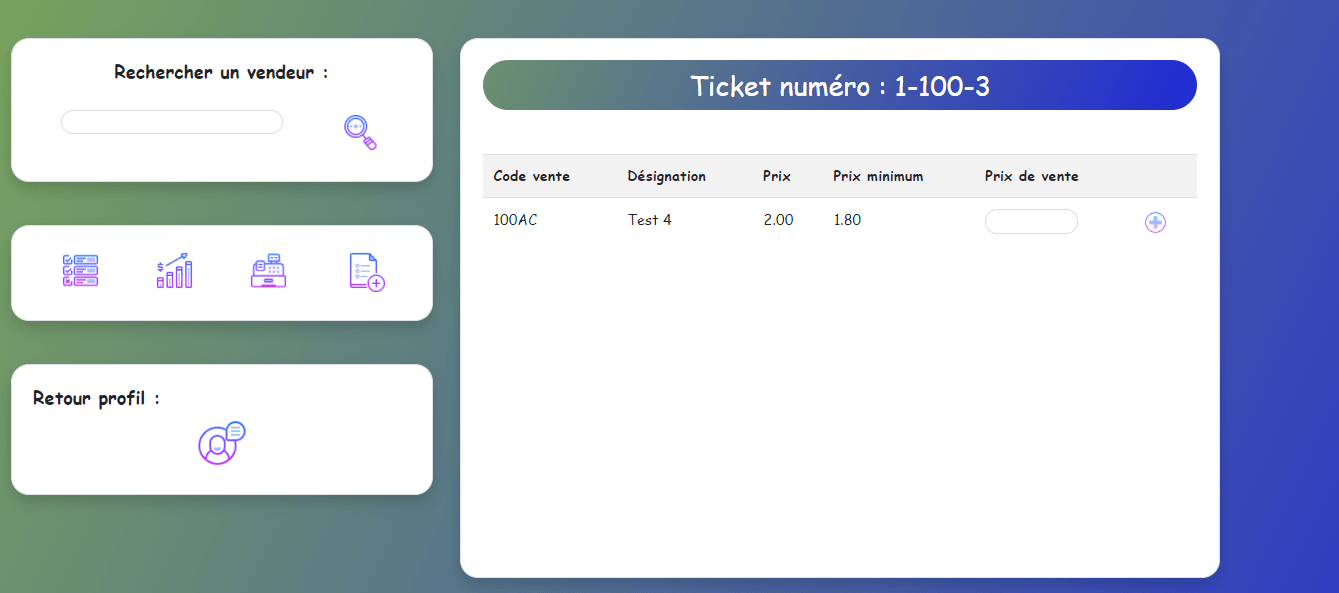Click the magnifying glass search icon
This screenshot has height=593, width=1339.
click(x=360, y=132)
